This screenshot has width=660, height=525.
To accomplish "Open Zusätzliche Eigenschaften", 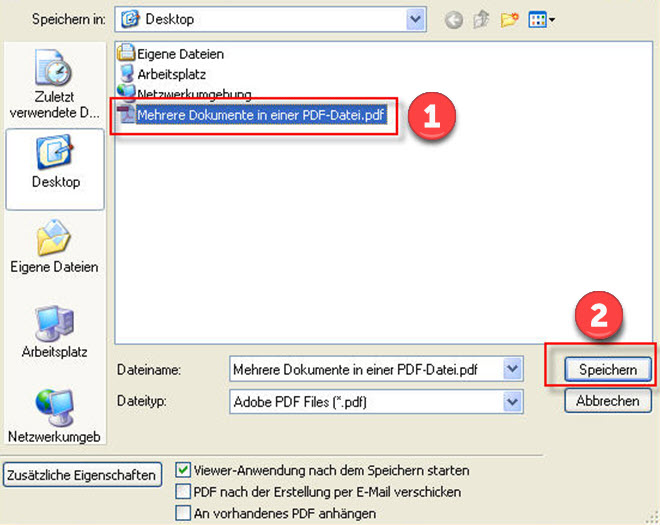I will pyautogui.click(x=82, y=475).
